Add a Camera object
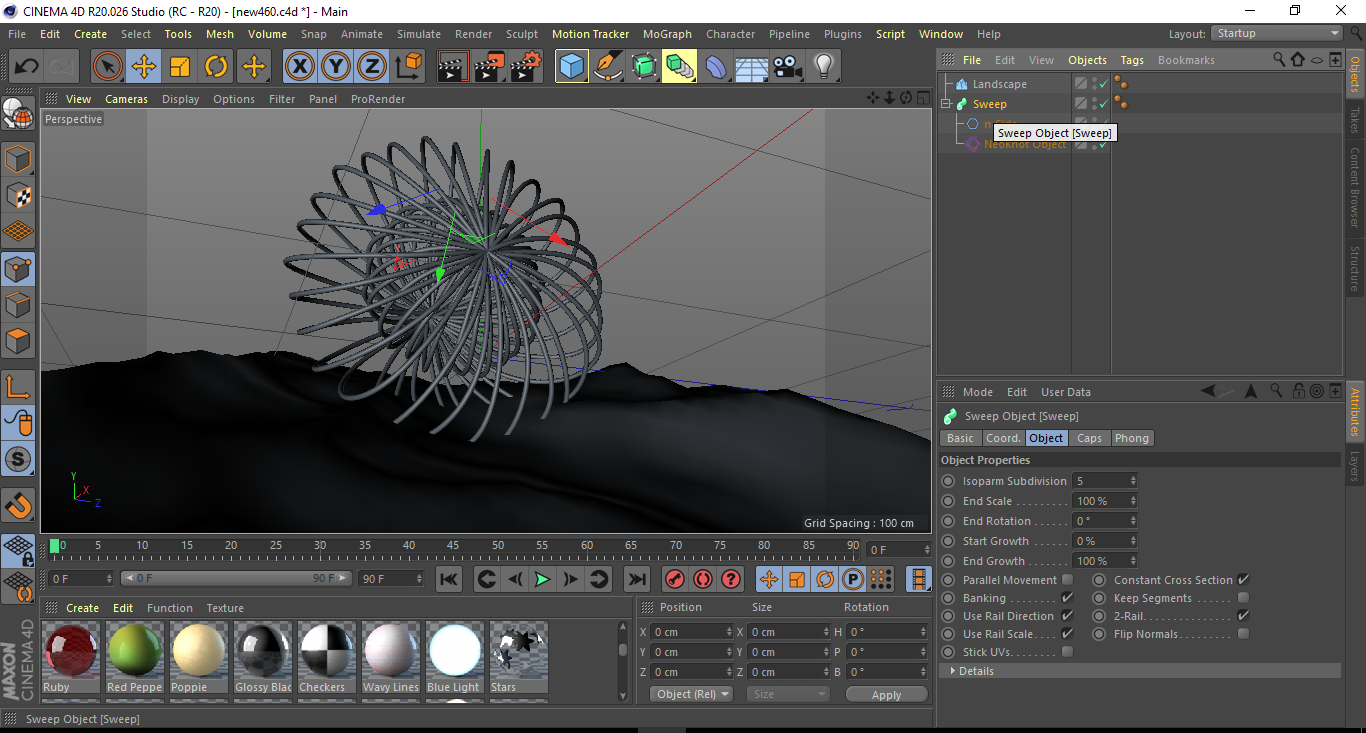Screen dimensions: 1366x733 coord(788,67)
